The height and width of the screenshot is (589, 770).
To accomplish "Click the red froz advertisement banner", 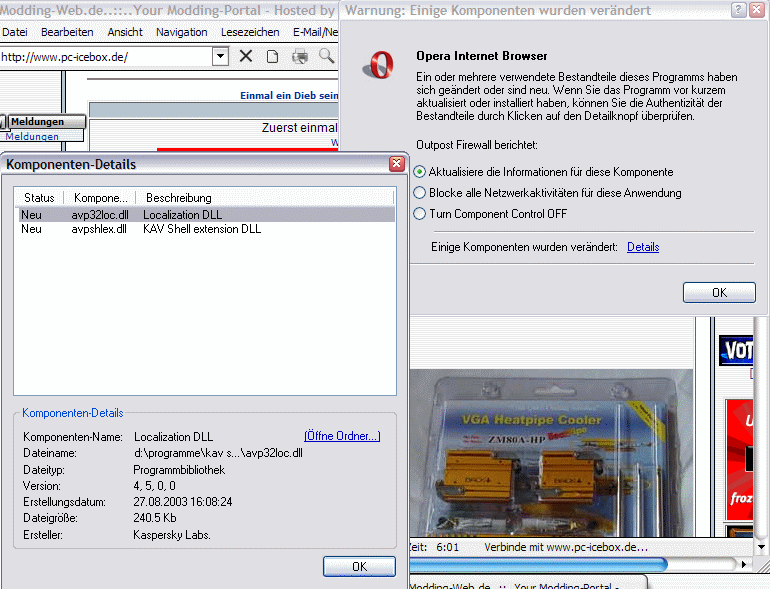I will pos(740,460).
